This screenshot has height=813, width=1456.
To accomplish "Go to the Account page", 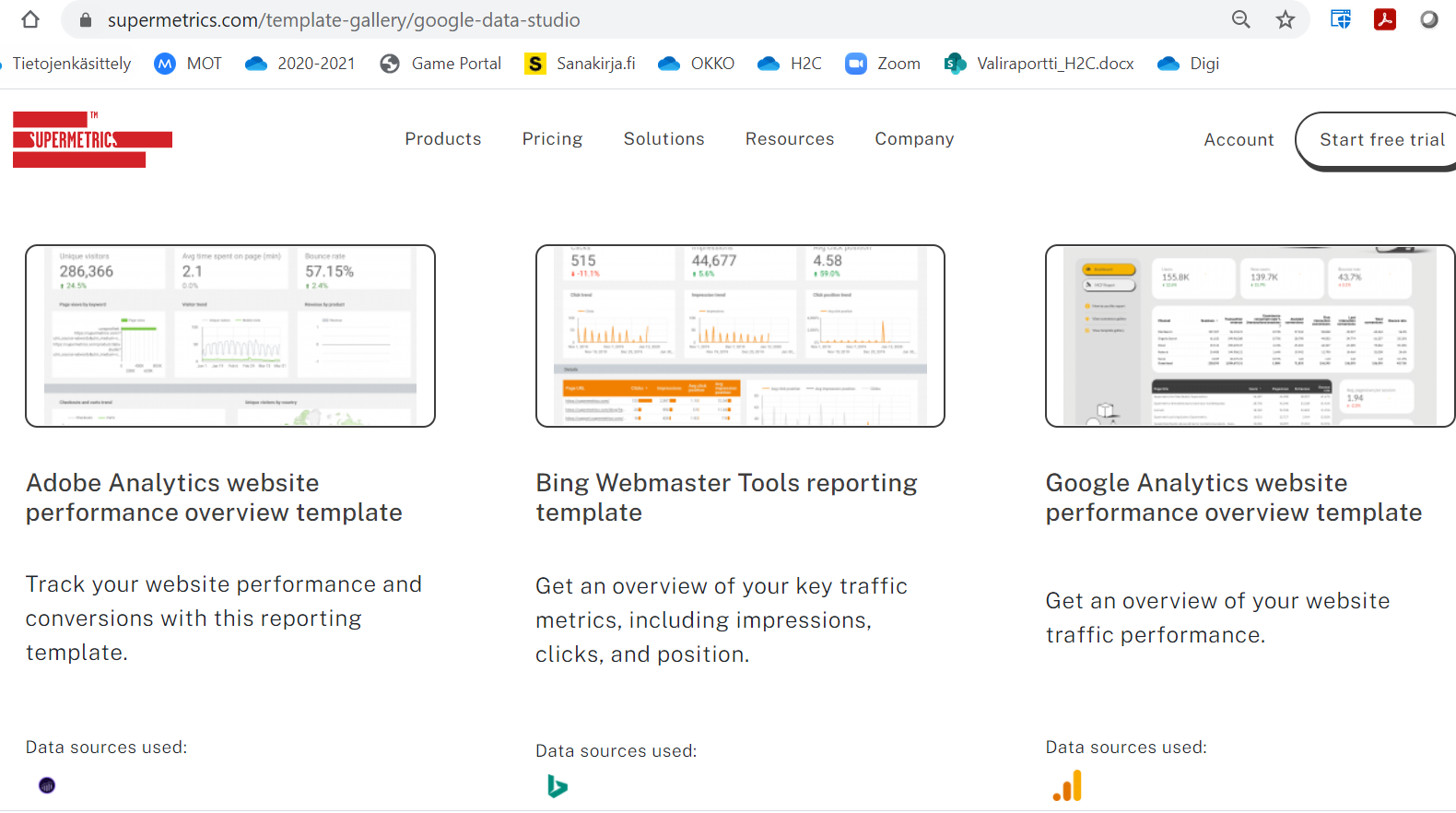I will point(1239,140).
